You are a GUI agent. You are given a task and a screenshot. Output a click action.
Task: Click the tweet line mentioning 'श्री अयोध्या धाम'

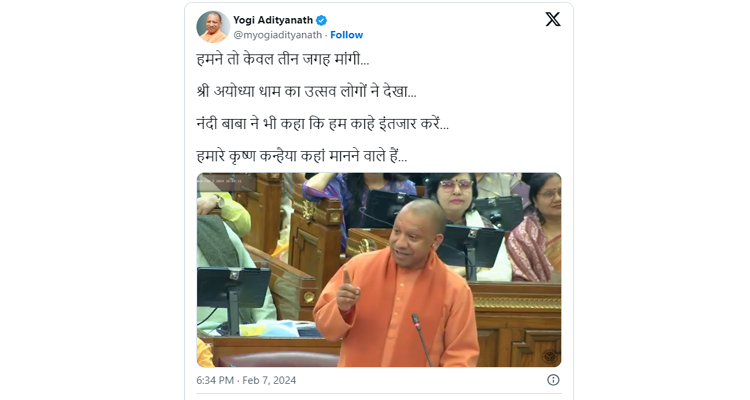[x=306, y=91]
